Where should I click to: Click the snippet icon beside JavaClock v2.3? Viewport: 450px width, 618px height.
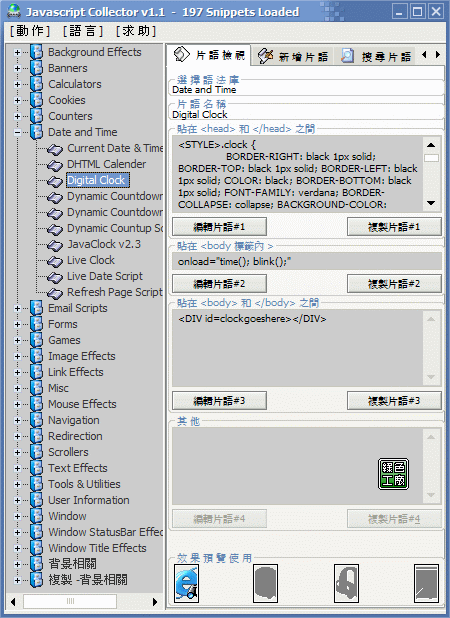coord(55,245)
